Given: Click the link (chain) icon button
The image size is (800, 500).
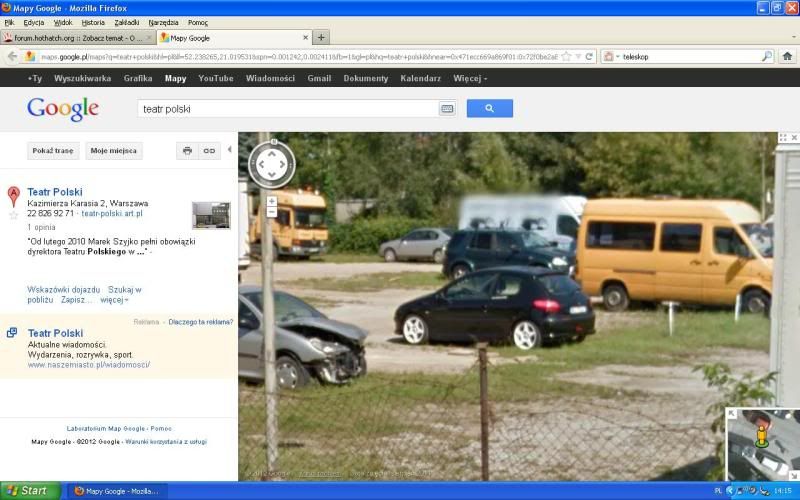Looking at the screenshot, I should (x=209, y=151).
